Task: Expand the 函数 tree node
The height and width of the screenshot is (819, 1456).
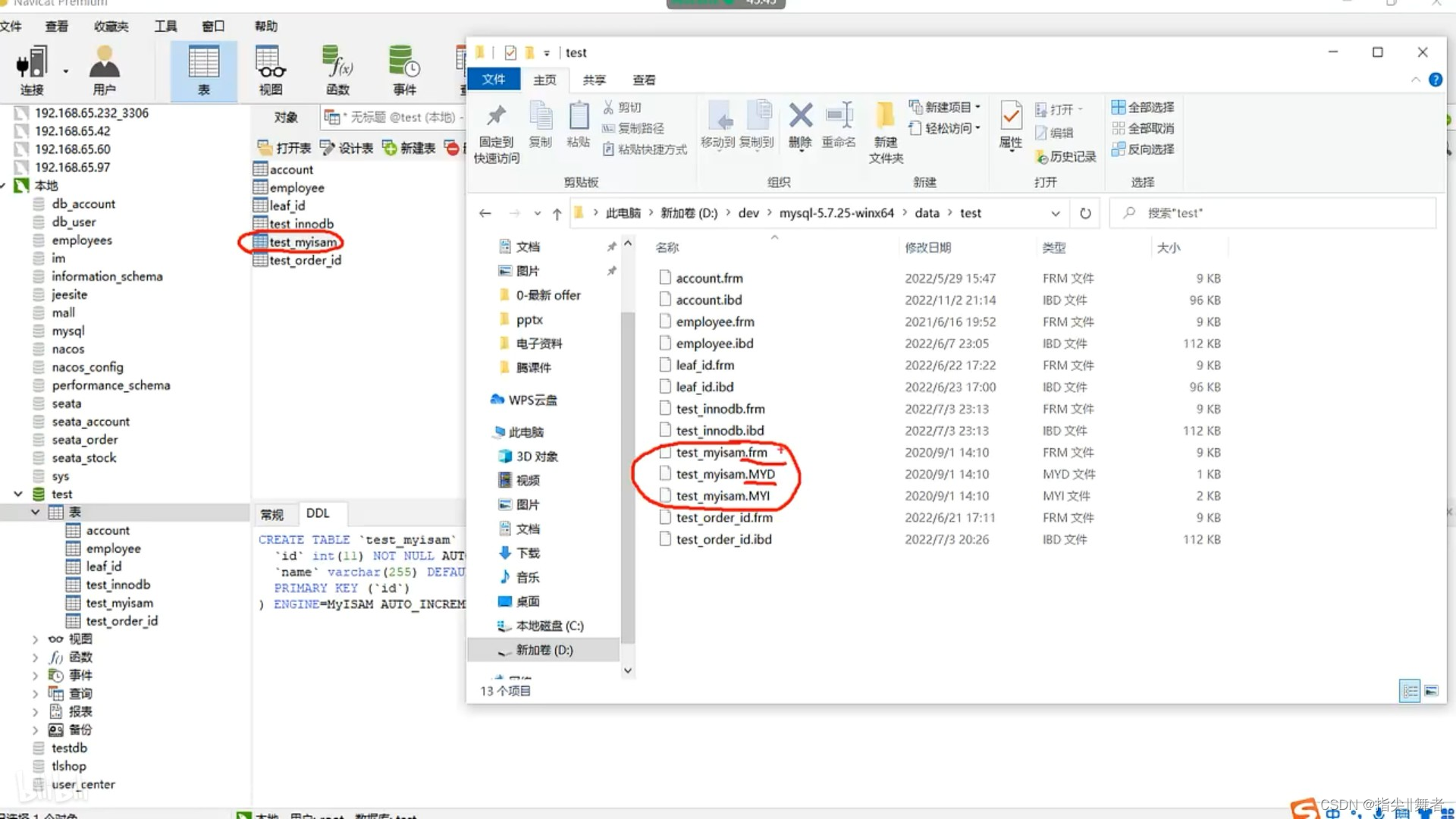Action: [x=36, y=657]
